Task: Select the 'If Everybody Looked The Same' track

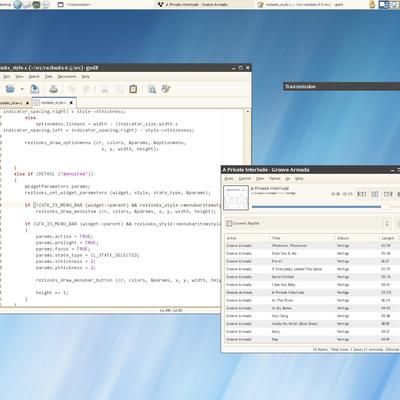Action: [311, 269]
